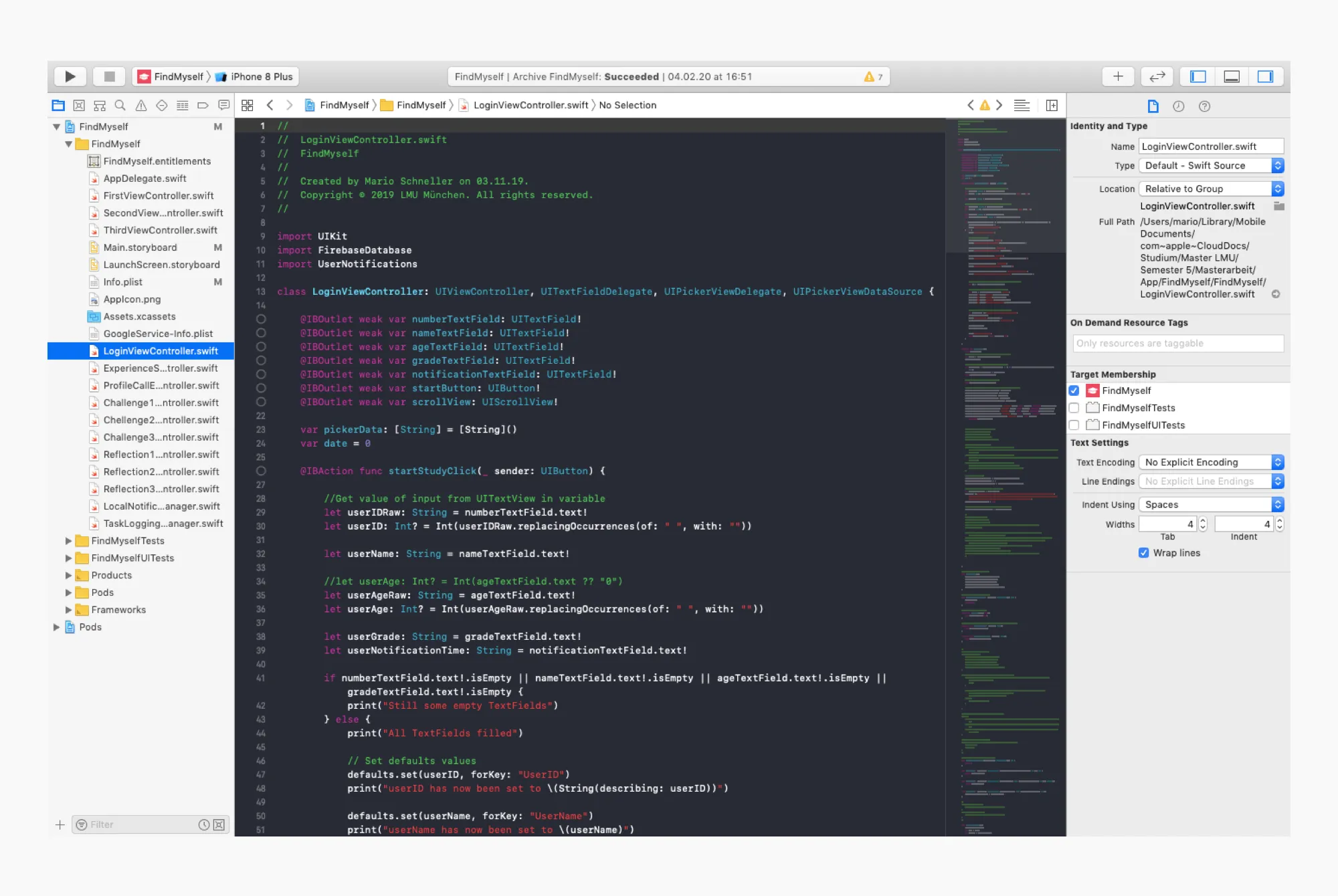1338x896 pixels.
Task: Go back with the editor back arrow
Action: pos(270,105)
